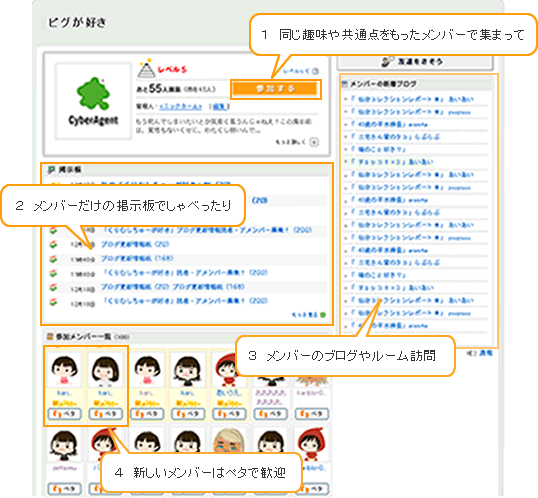Click the 編集 edit link in brackets
This screenshot has height=498, width=538.
point(220,107)
